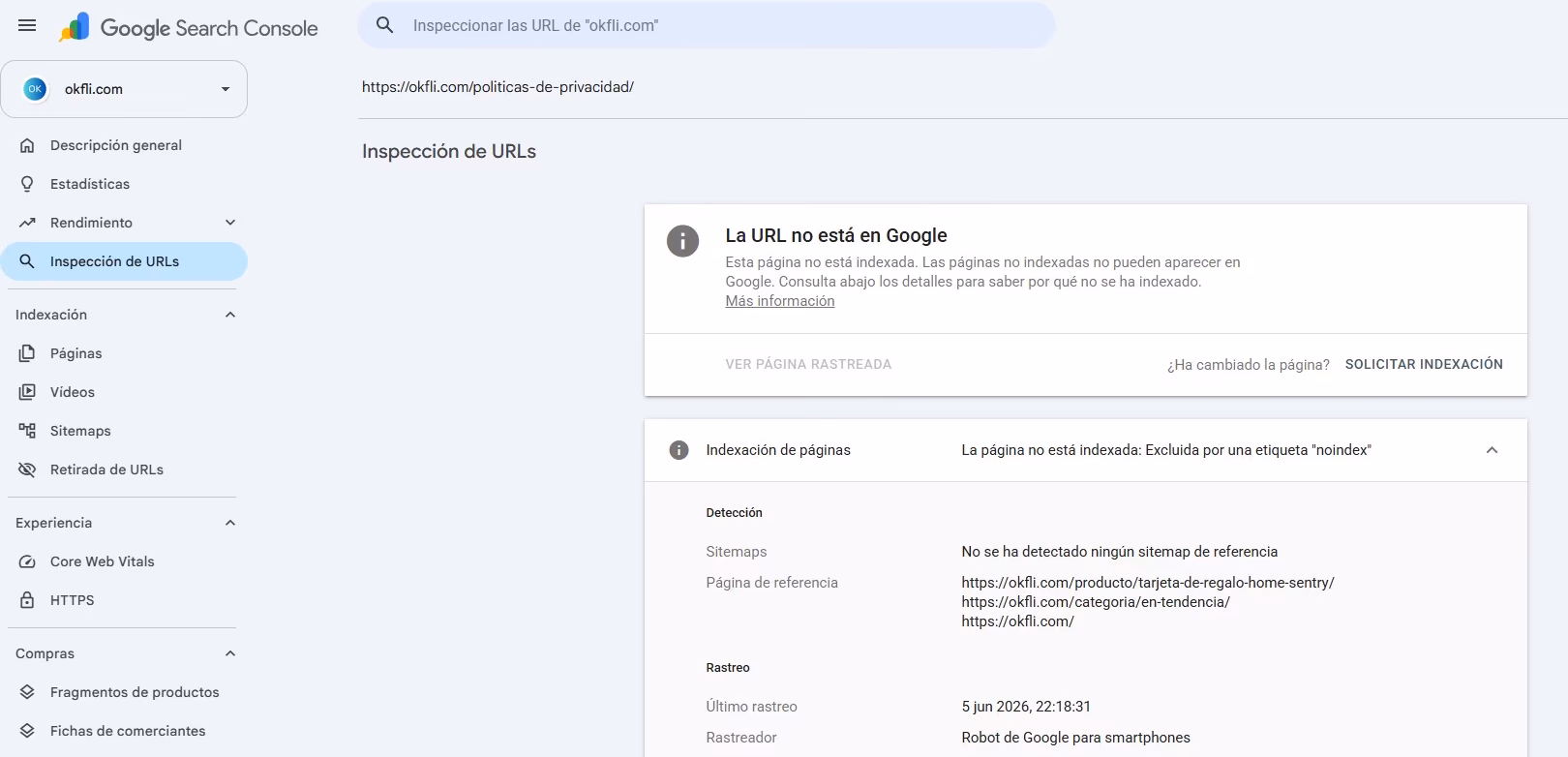
Task: Click Inspección de URLs magnifier icon in sidebar
Action: coord(27,261)
